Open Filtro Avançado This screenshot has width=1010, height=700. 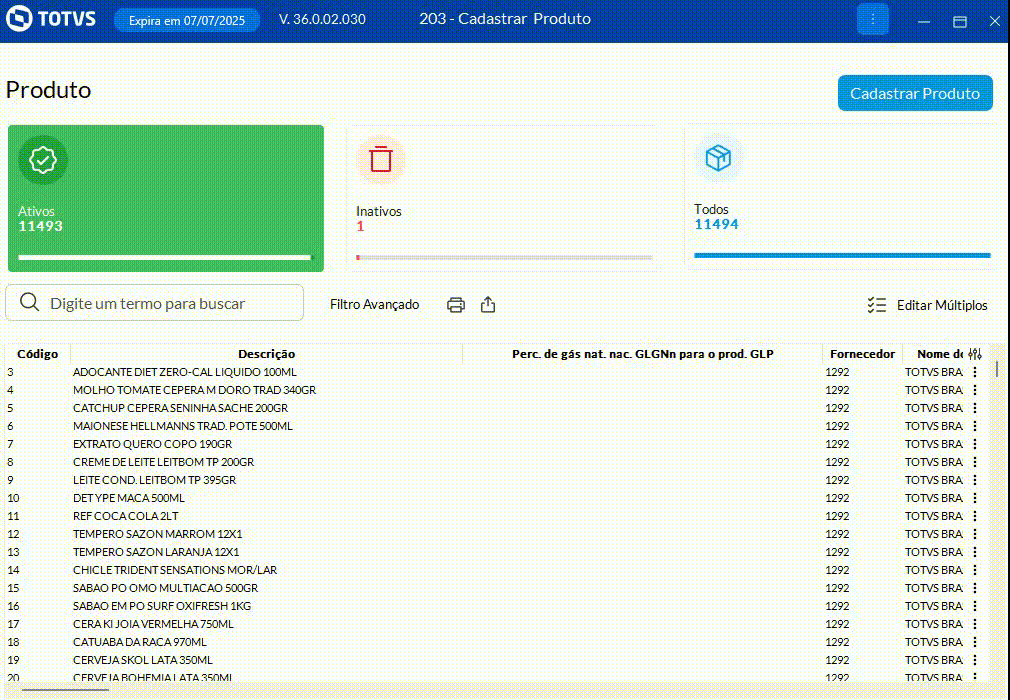pos(374,305)
